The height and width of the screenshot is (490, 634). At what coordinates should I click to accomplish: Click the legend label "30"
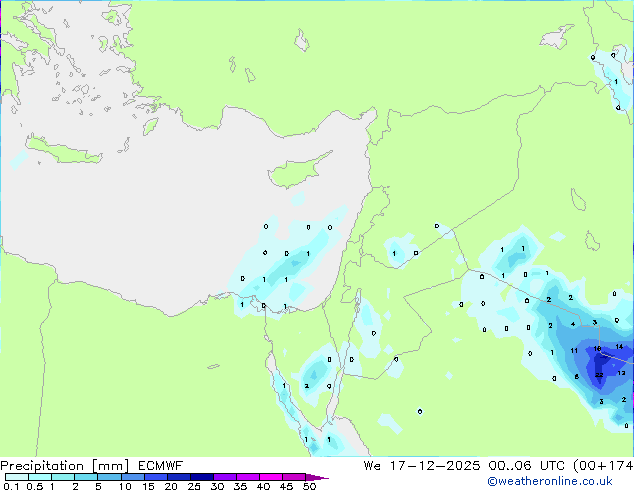tap(217, 486)
